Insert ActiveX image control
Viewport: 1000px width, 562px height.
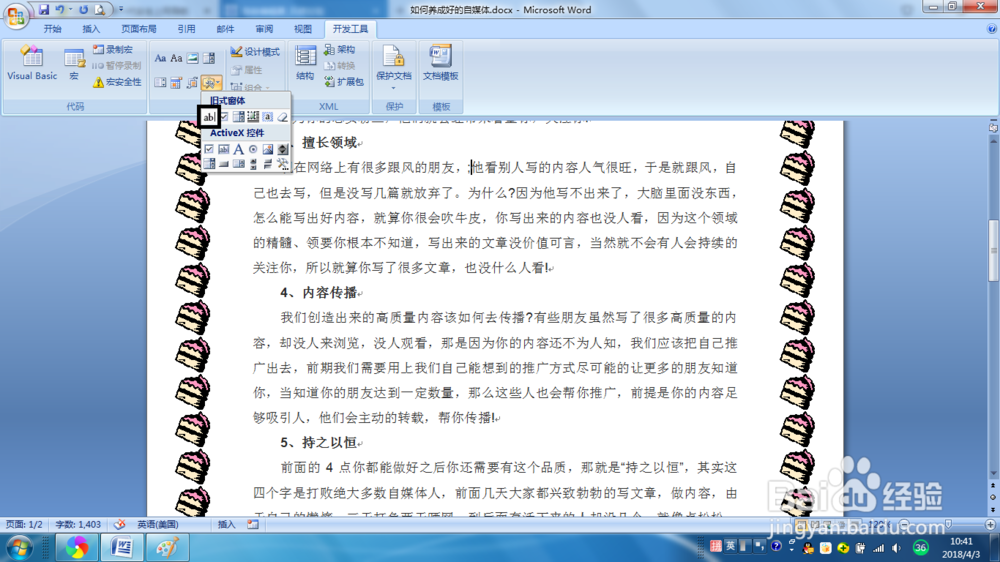pyautogui.click(x=268, y=149)
